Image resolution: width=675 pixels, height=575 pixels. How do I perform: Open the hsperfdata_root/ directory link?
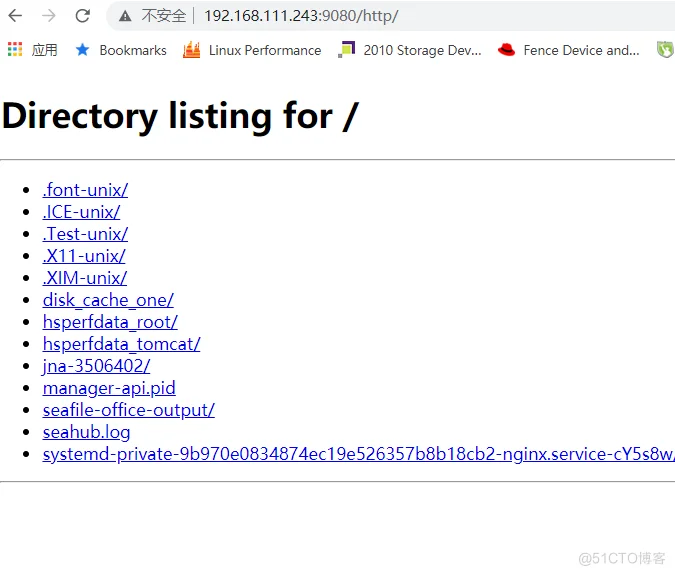(x=110, y=322)
